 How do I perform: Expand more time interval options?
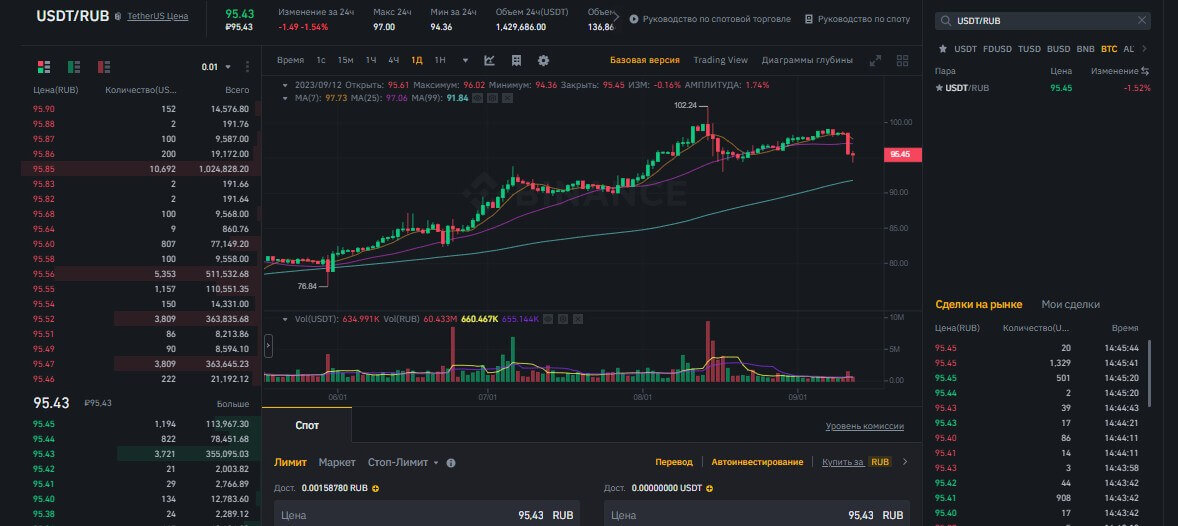465,60
